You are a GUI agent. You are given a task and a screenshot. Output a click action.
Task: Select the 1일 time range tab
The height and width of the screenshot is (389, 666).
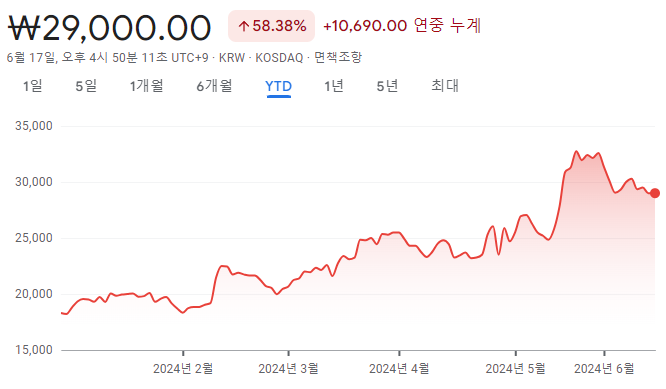click(32, 86)
